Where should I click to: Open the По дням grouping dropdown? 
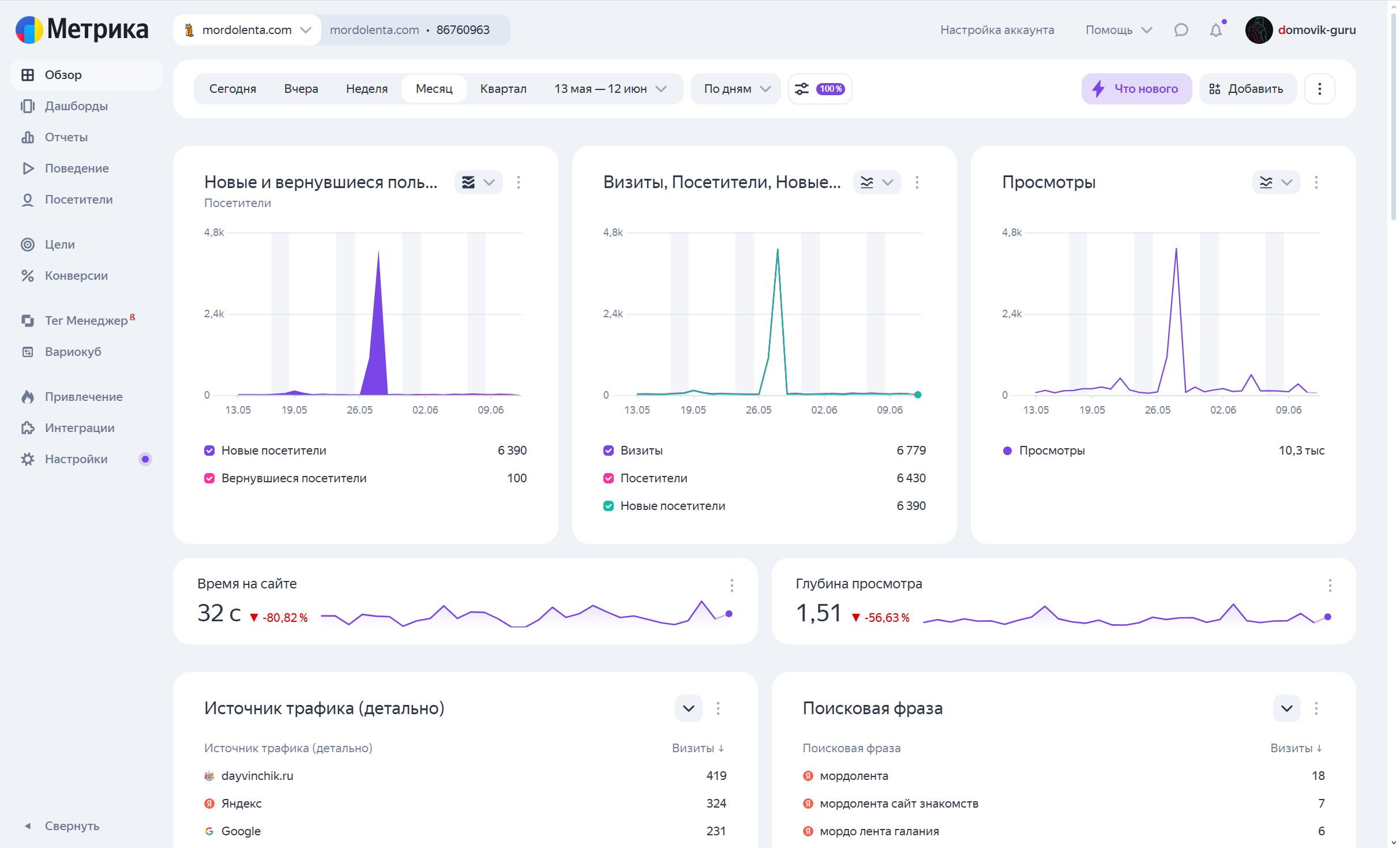point(736,89)
